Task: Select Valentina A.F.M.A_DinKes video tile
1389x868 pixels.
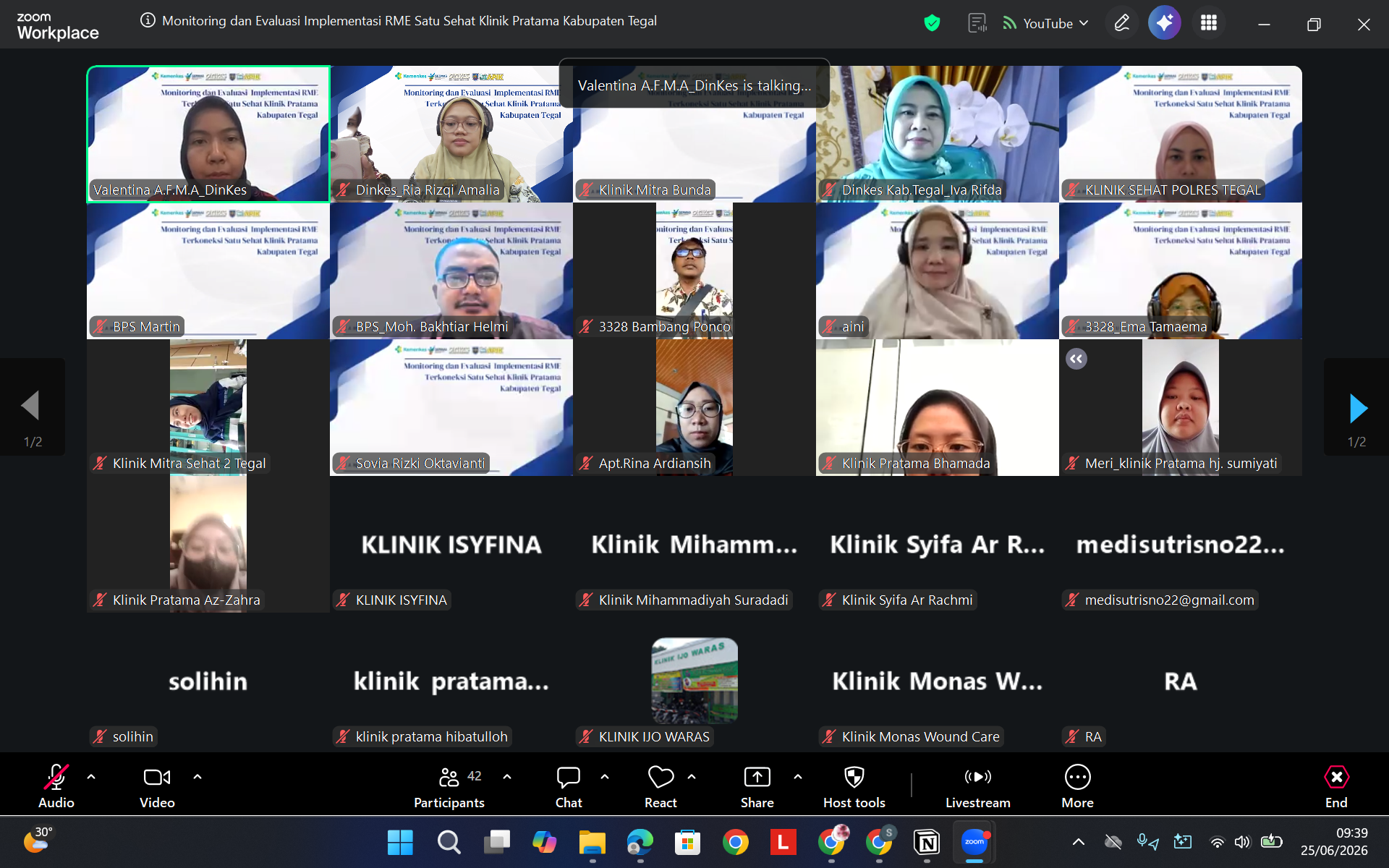Action: (x=208, y=134)
